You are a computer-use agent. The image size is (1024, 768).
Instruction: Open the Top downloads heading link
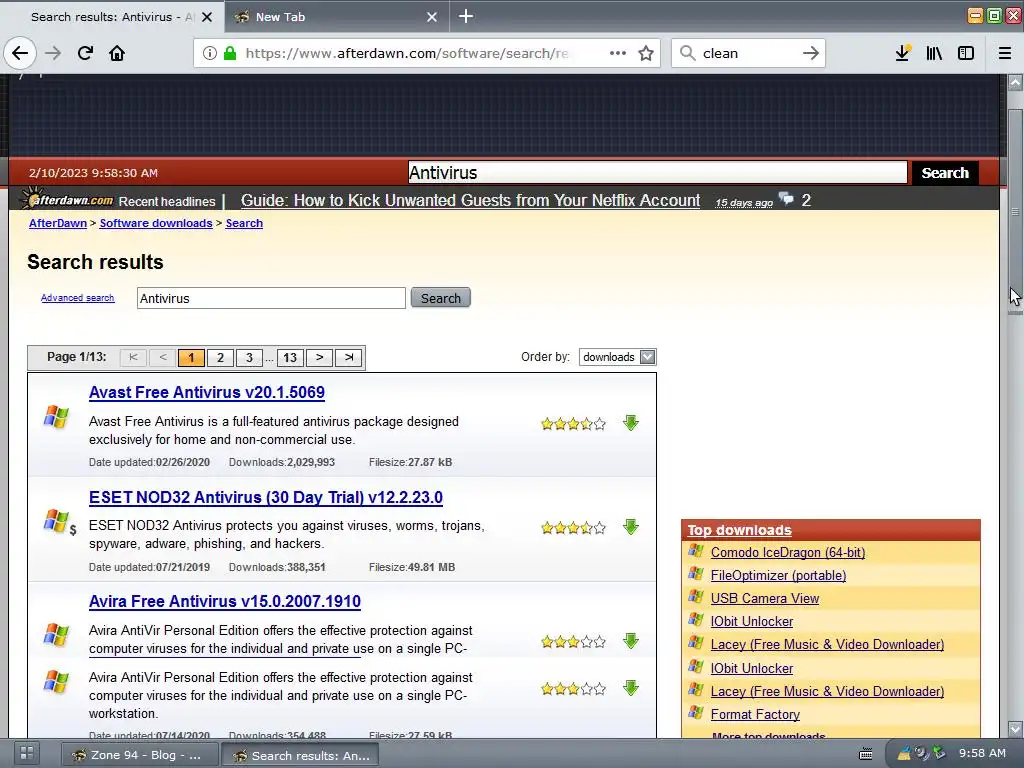[739, 530]
